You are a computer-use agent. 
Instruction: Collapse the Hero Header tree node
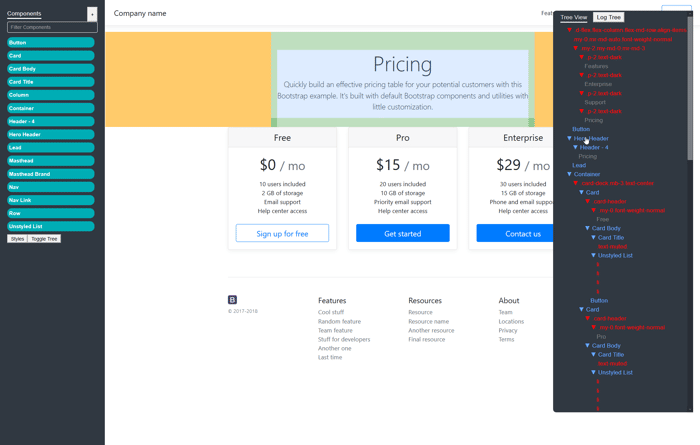(x=569, y=138)
